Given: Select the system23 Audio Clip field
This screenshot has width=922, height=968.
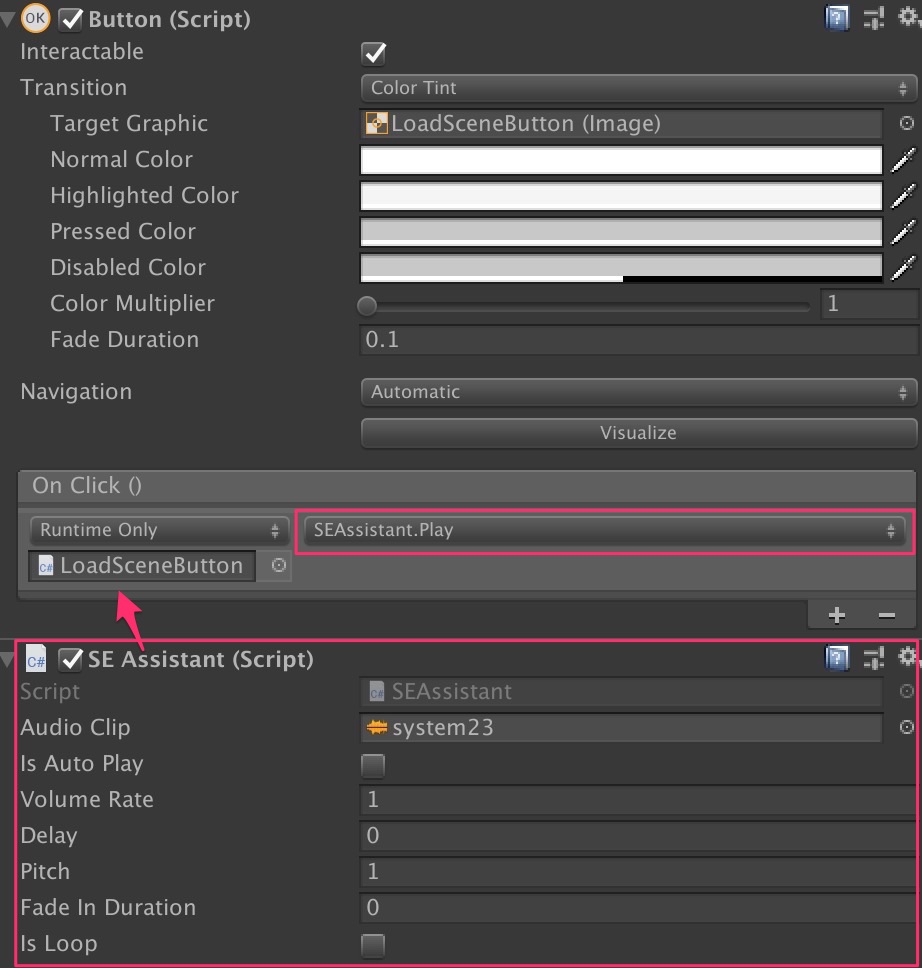Looking at the screenshot, I should [x=621, y=727].
